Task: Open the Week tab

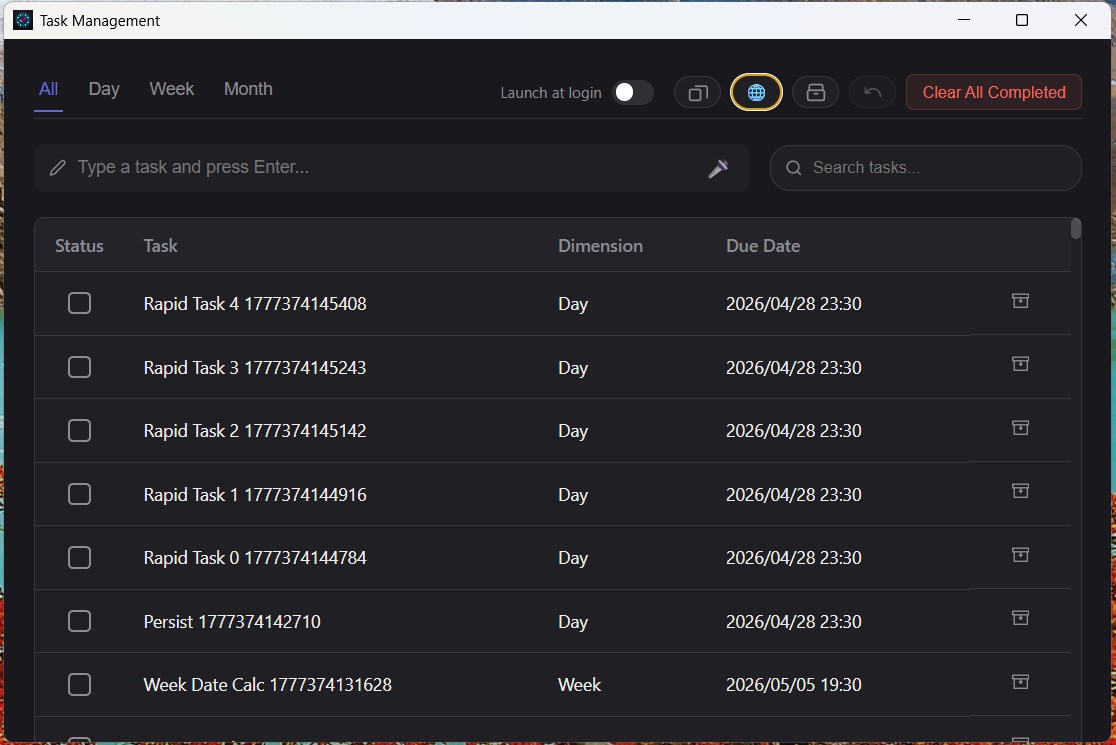Action: 172,89
